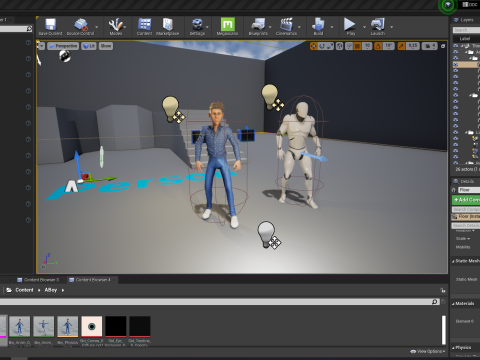
Task: Open the rotation snap angle value
Action: [x=388, y=46]
